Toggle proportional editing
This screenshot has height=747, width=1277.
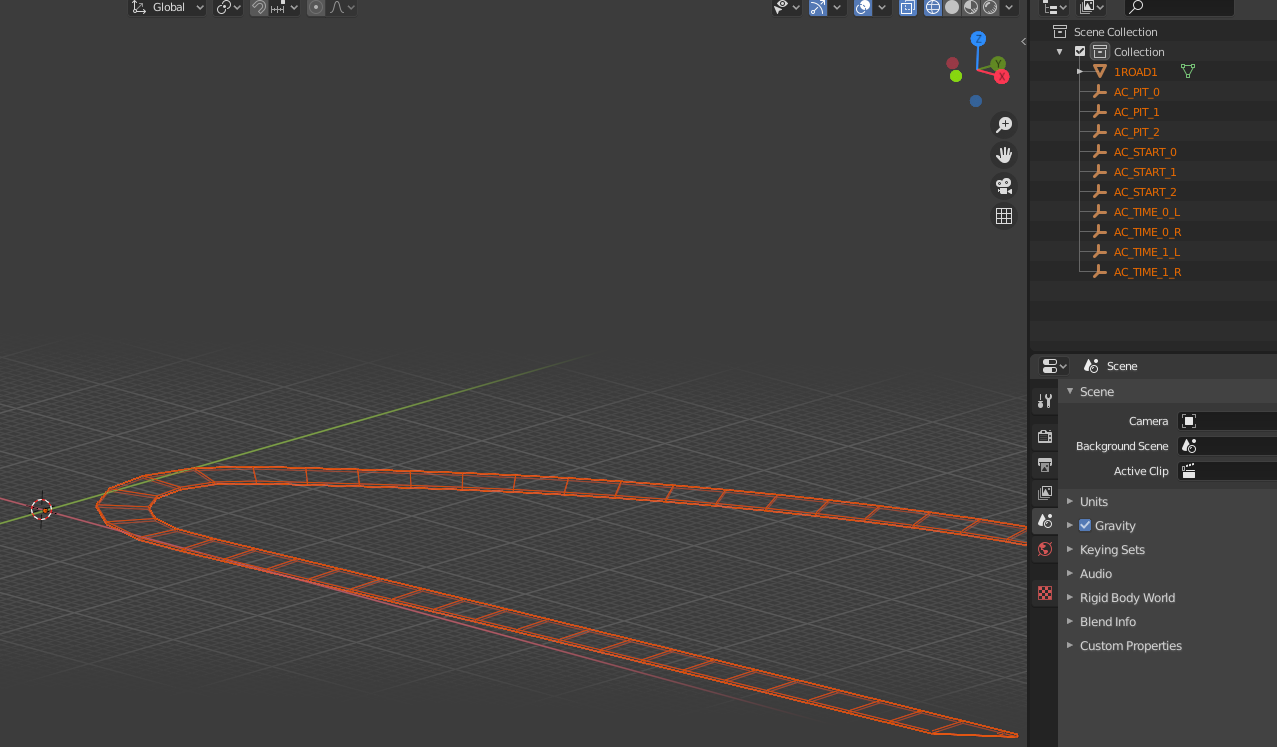click(x=316, y=7)
